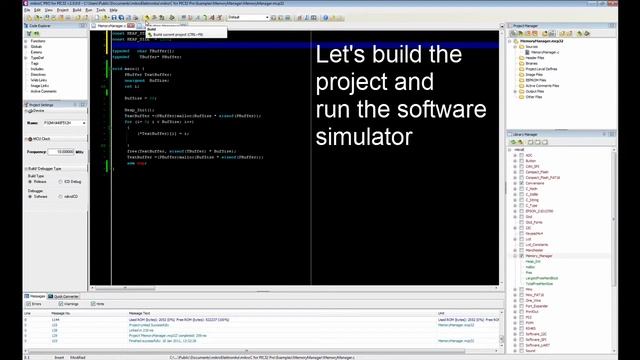This screenshot has width=640, height=360.
Task: Expand the Globals node in Code Explorer
Action: pyautogui.click(x=26, y=47)
